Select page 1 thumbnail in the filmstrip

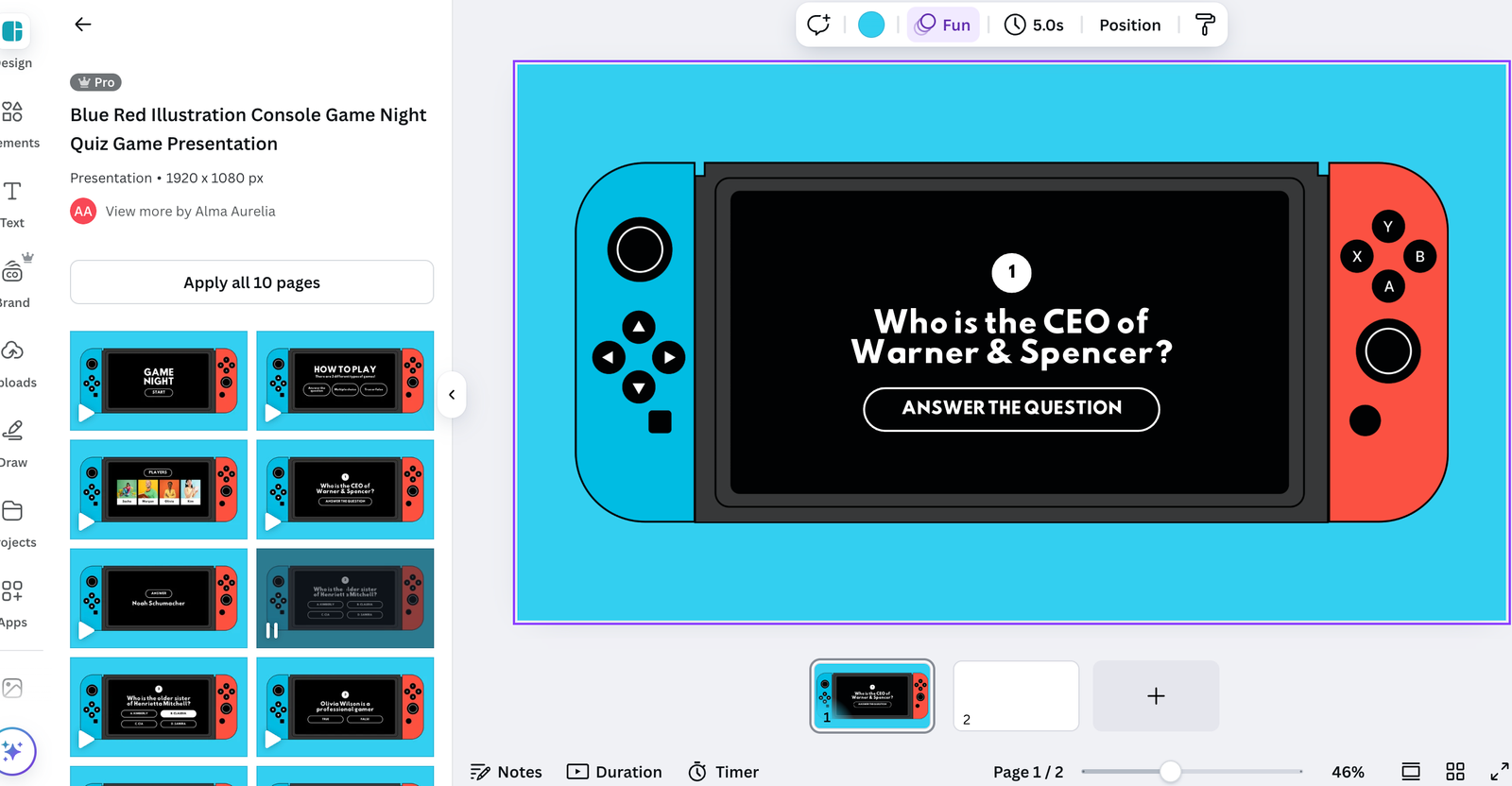[x=872, y=696]
